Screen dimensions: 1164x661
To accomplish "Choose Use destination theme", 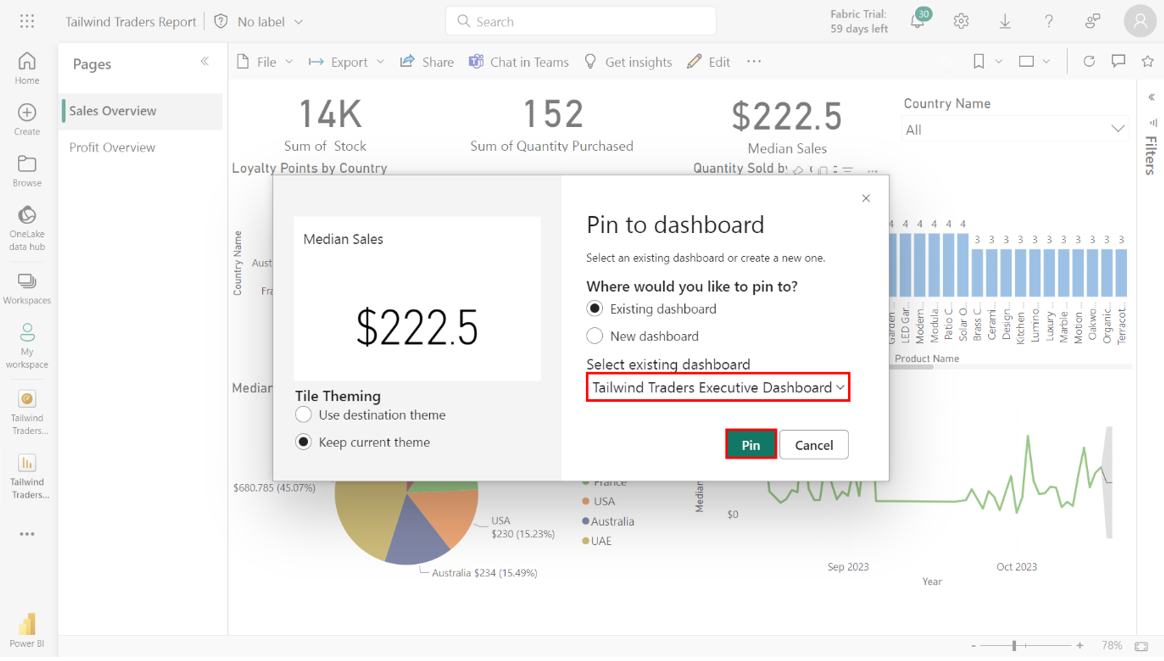I will 304,415.
